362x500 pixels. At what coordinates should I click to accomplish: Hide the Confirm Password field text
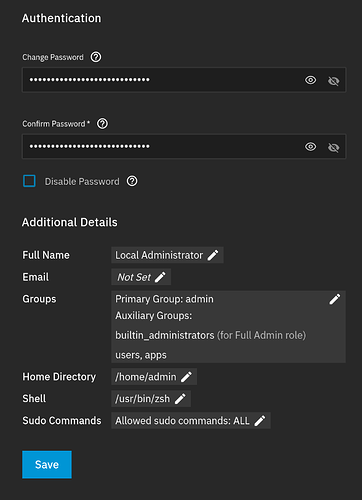334,147
